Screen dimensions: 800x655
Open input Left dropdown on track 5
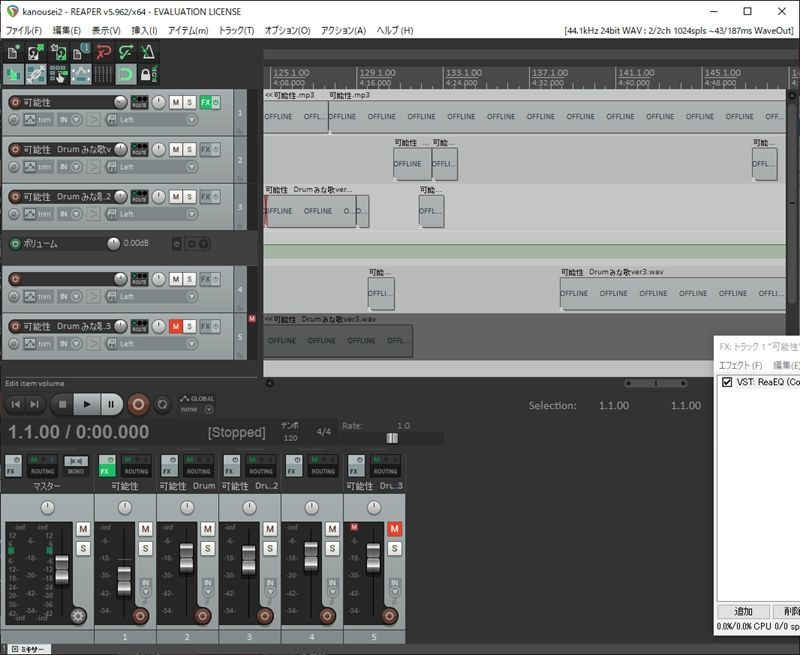coord(192,343)
